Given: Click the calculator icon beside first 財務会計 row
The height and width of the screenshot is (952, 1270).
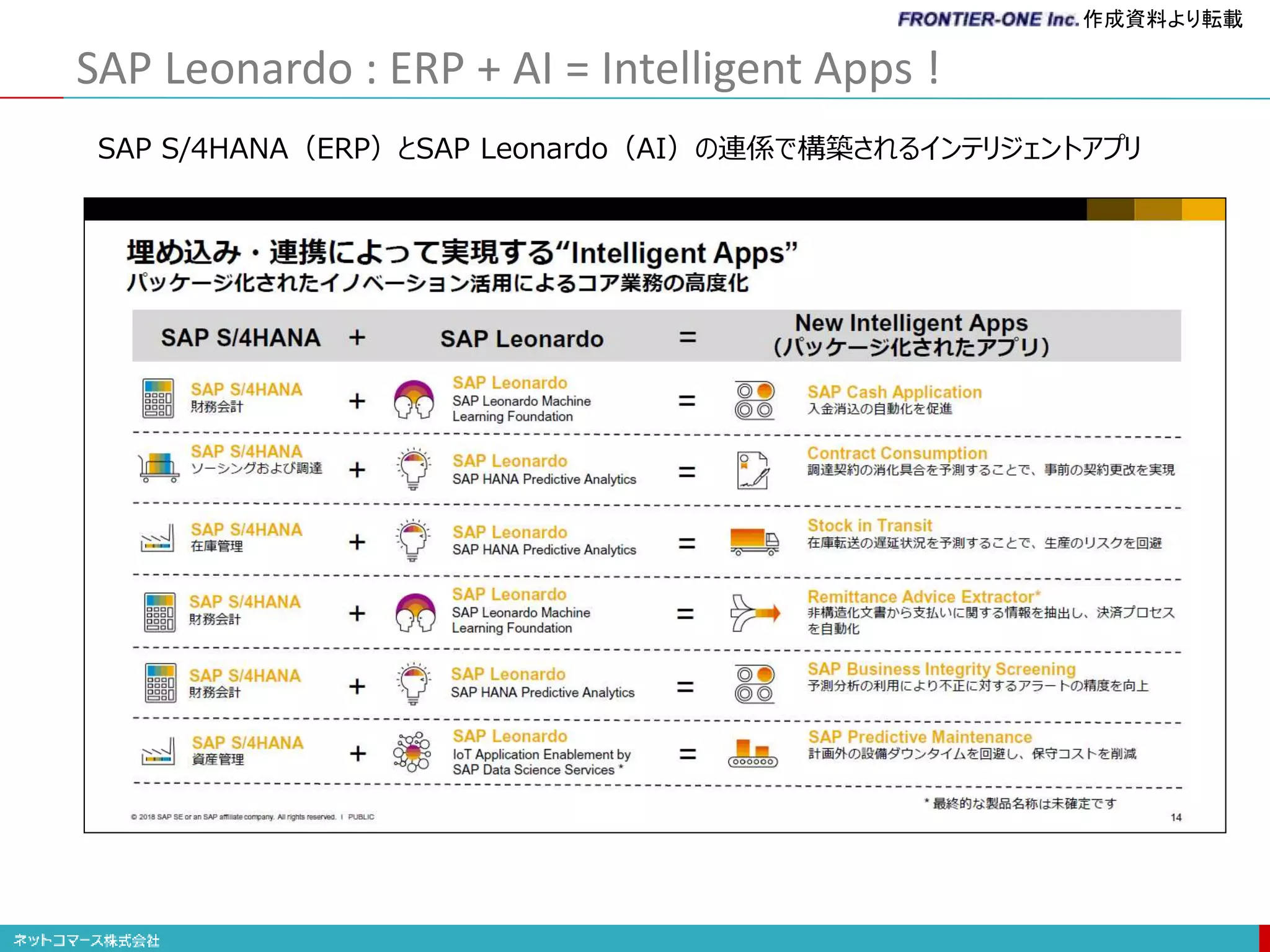Looking at the screenshot, I should [158, 399].
